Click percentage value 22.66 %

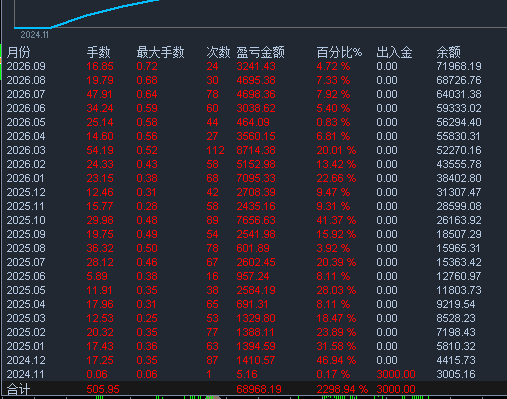coord(336,178)
